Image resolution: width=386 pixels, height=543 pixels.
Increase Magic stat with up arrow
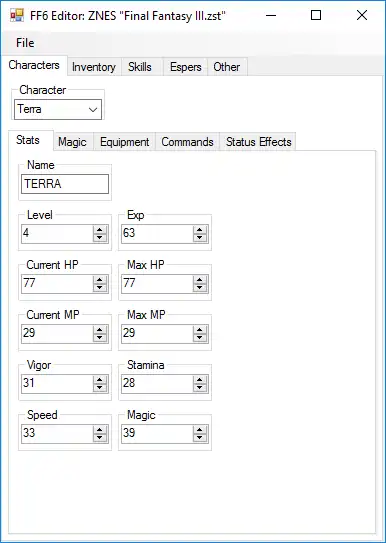click(200, 429)
